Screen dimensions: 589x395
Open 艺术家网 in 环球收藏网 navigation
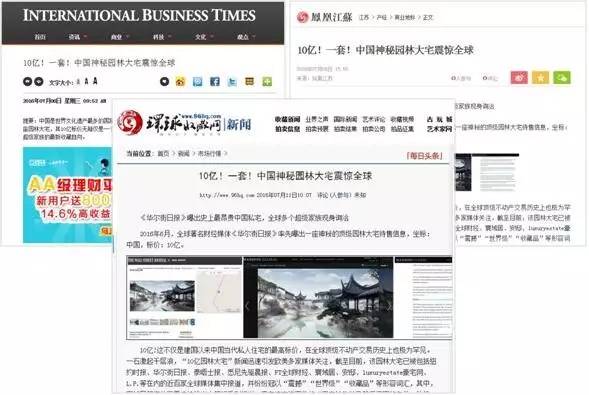(x=439, y=129)
